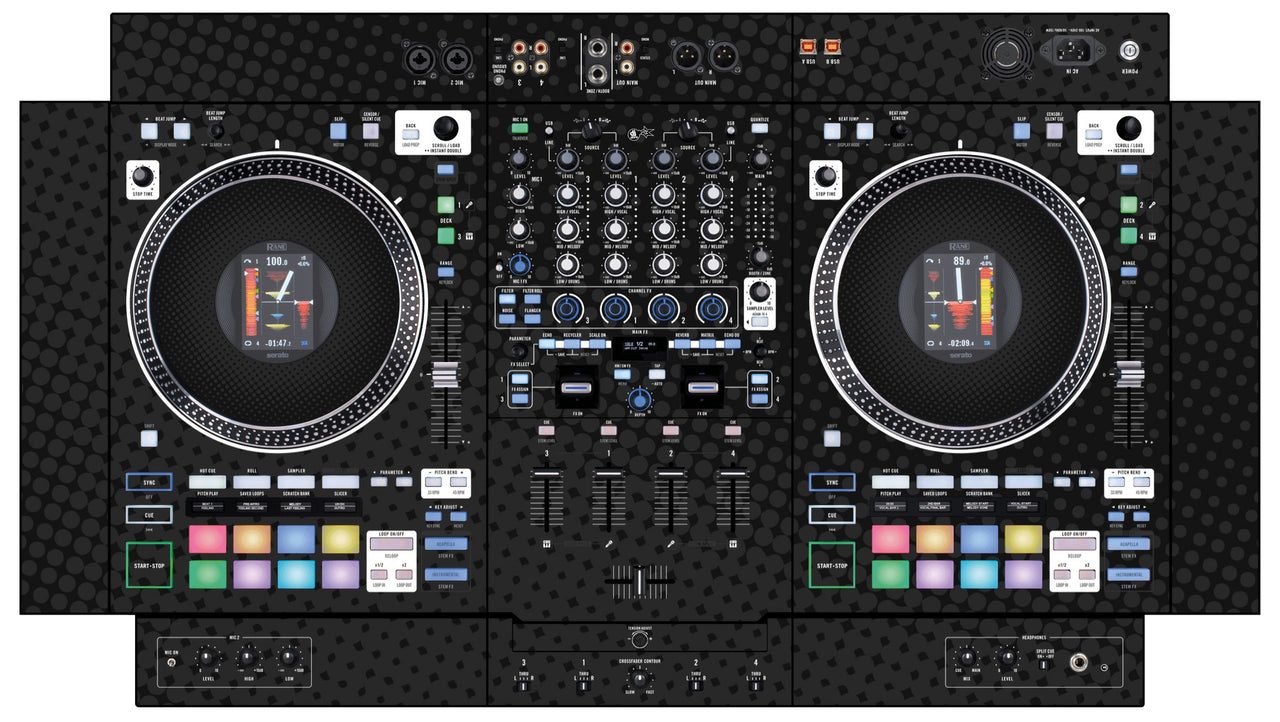Select ROLL pad mode on left deck
The image size is (1280, 722).
tap(252, 482)
